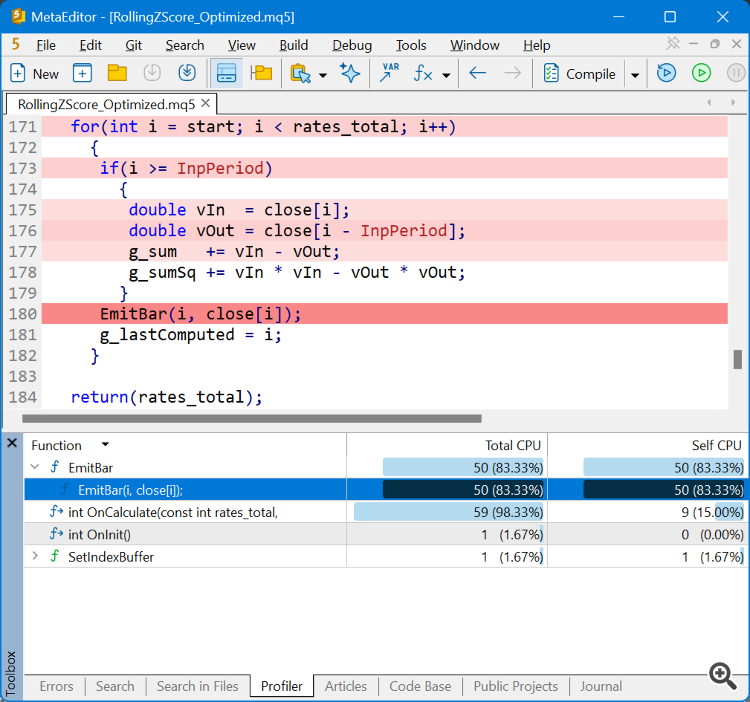Open file using yellow folder icon
The width and height of the screenshot is (750, 702).
pyautogui.click(x=117, y=74)
